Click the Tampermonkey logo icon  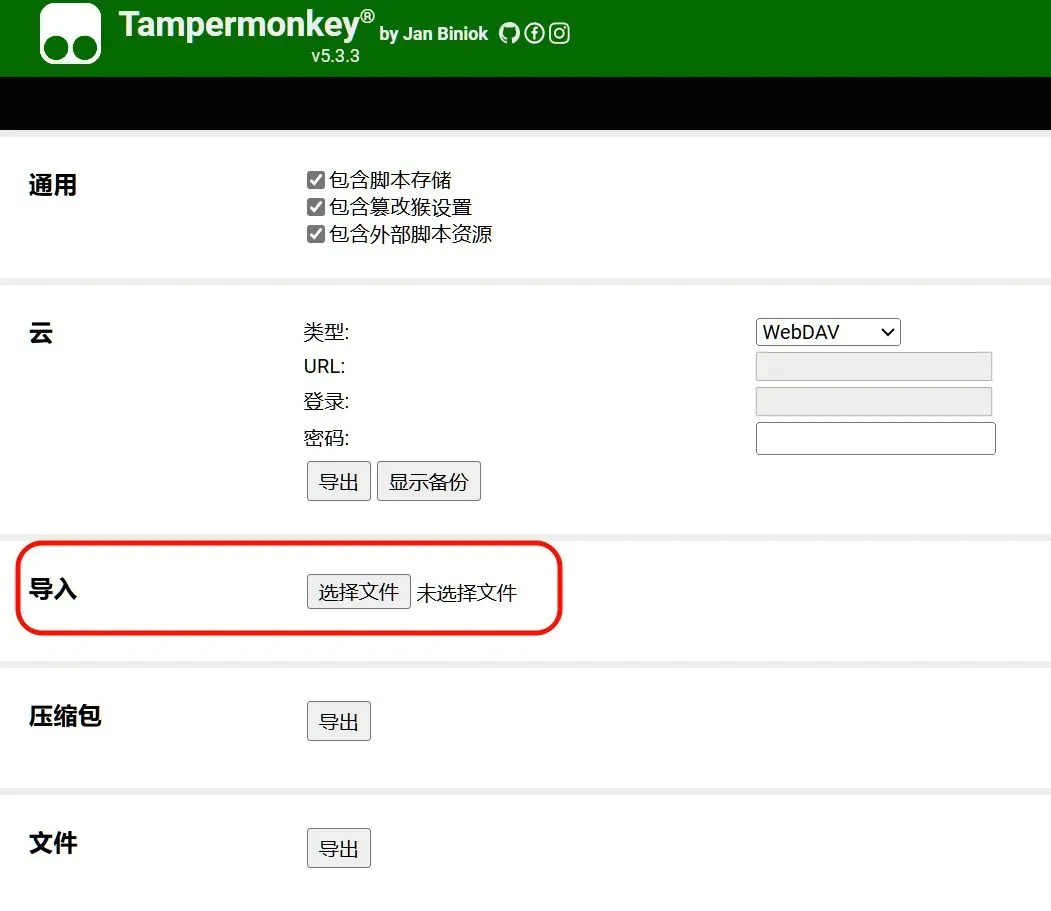pos(70,34)
